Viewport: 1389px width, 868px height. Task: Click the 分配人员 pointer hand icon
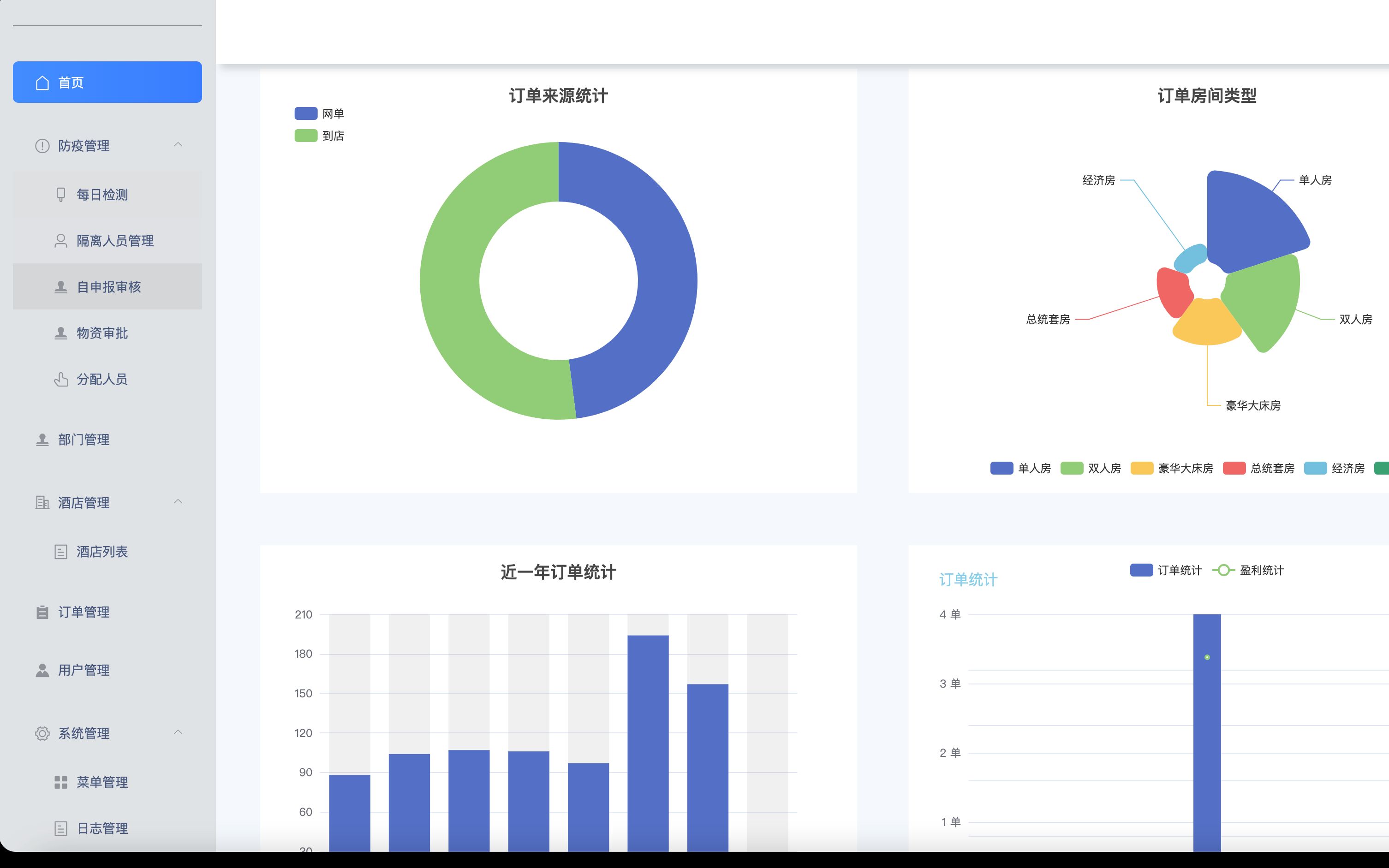(61, 380)
